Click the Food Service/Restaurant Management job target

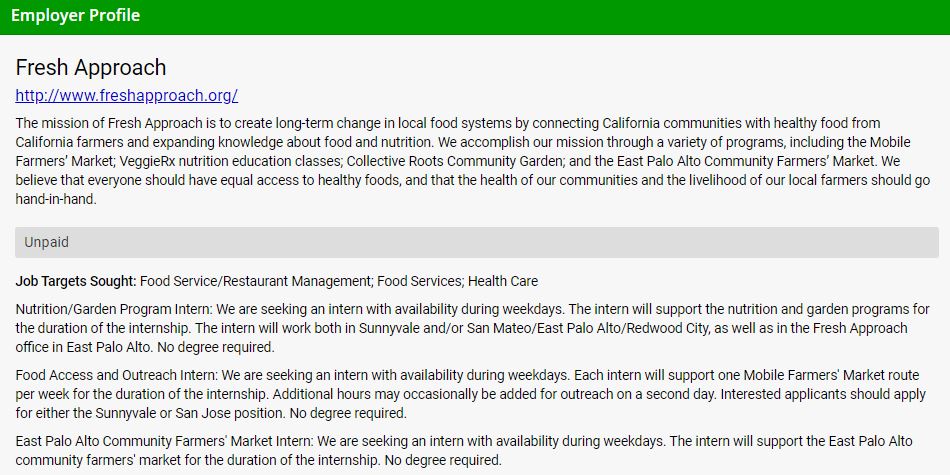[255, 281]
